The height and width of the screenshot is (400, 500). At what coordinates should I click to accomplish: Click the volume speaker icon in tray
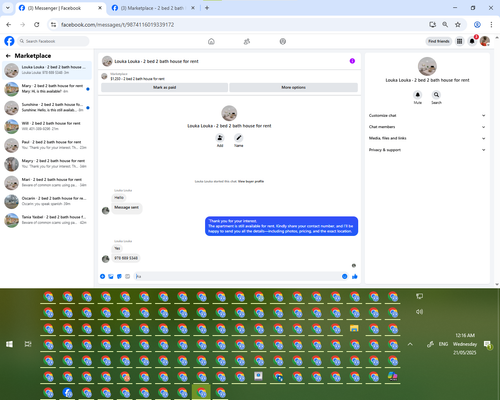point(419,312)
